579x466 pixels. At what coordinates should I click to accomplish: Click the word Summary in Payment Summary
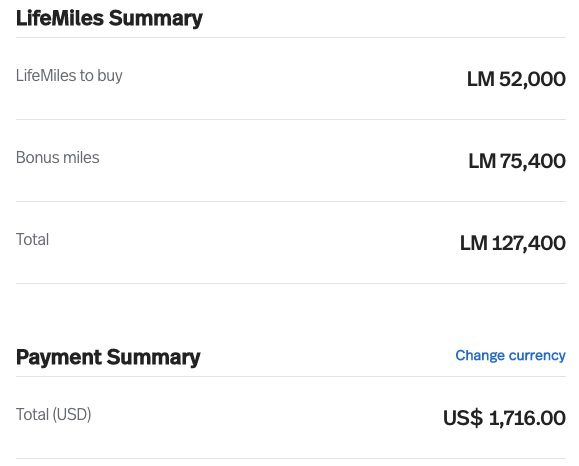154,357
